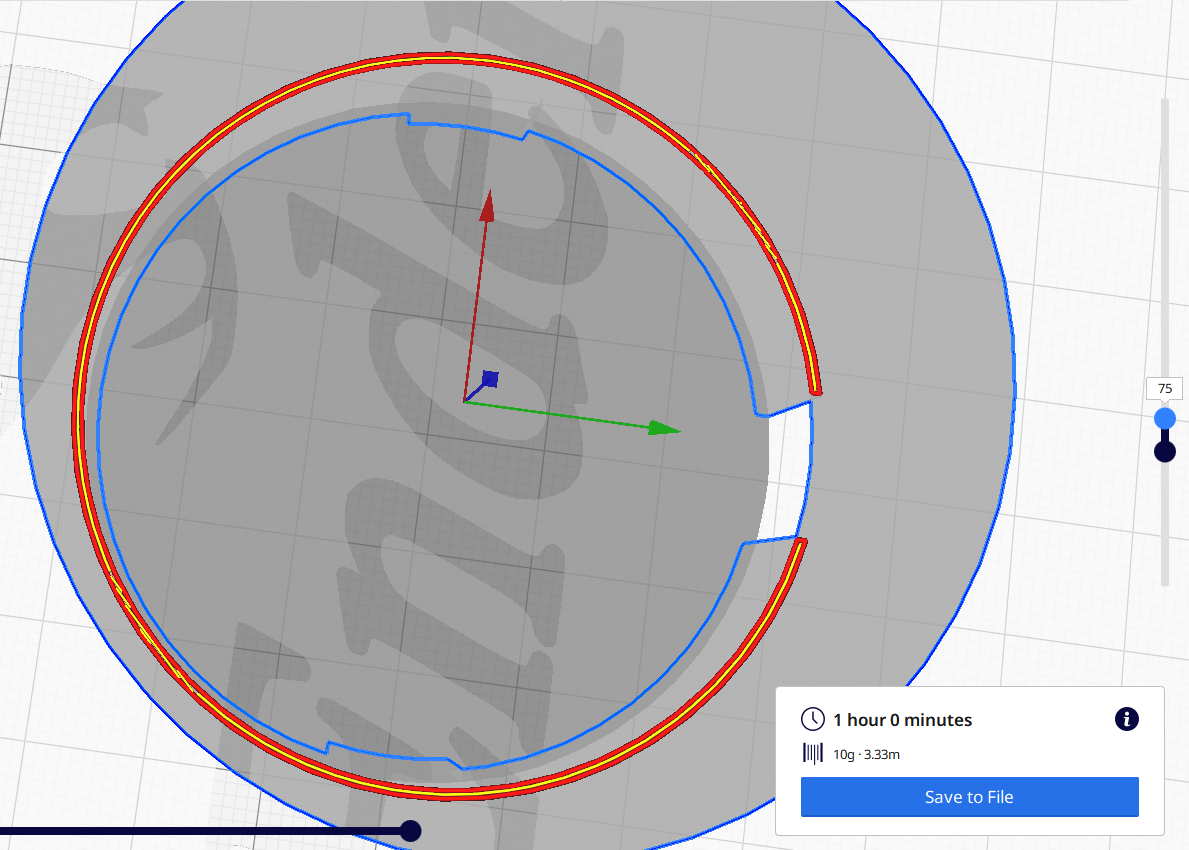
Task: Click the bottom progress bar track
Action: [x=200, y=830]
